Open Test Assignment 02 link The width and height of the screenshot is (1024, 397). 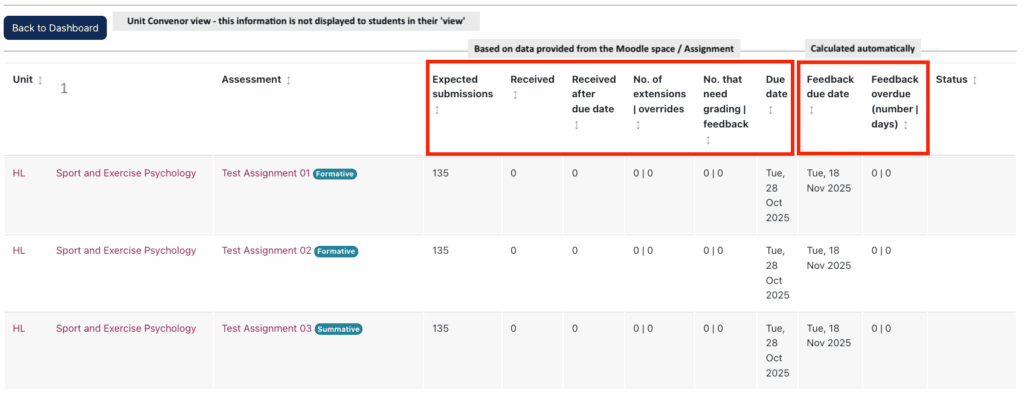click(266, 251)
